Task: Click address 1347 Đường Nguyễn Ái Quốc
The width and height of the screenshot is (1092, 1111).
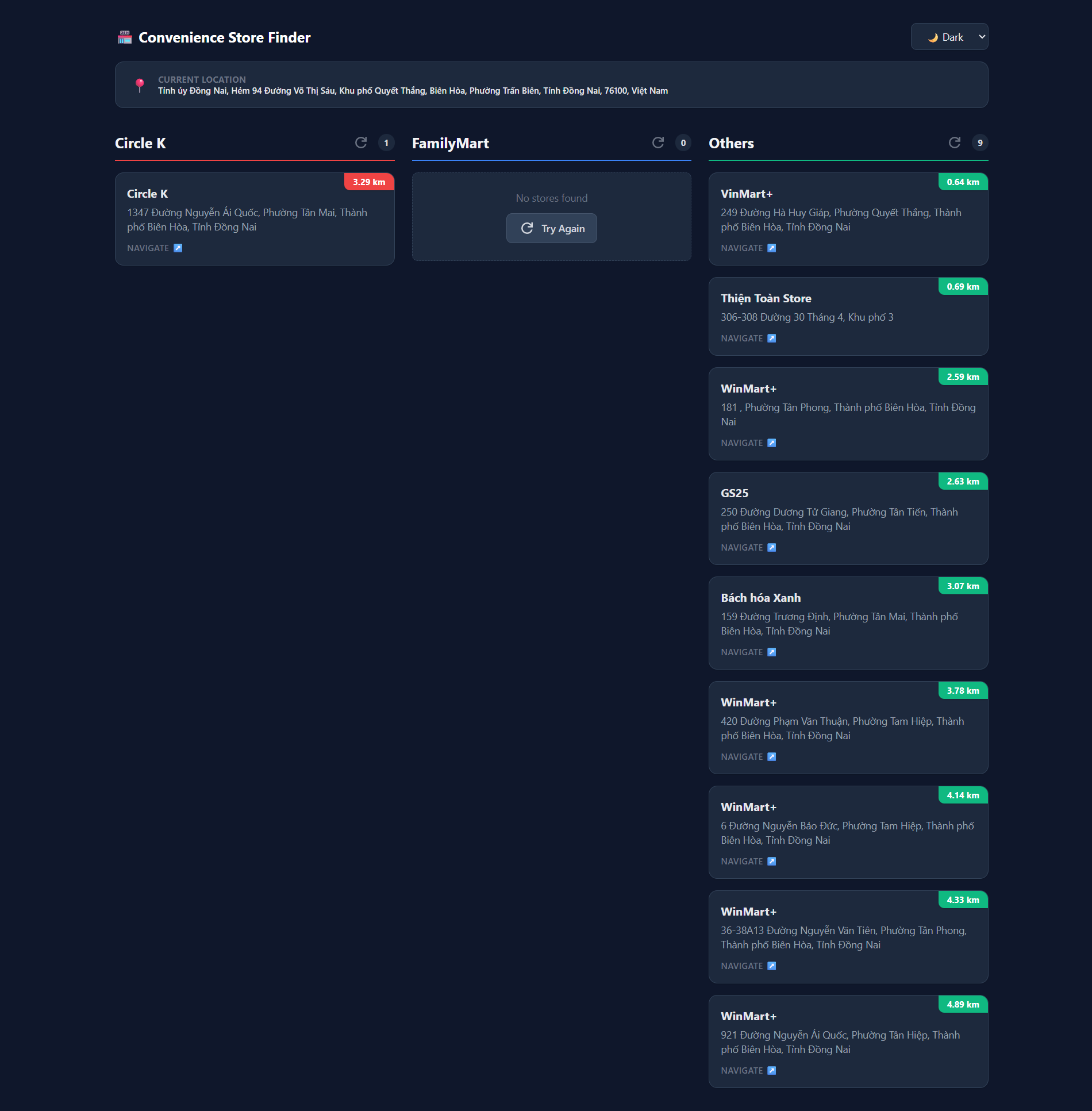Action: click(x=247, y=220)
